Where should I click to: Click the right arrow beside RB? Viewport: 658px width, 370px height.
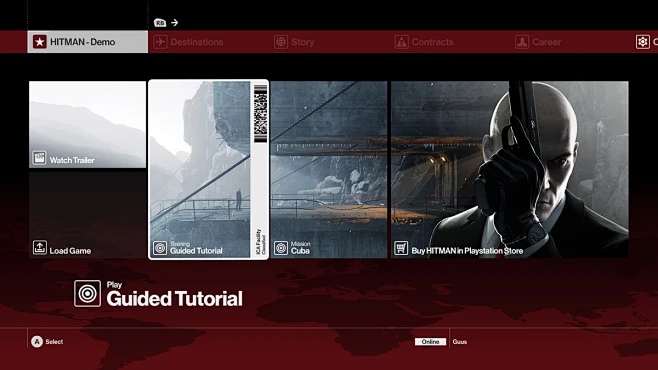tap(175, 23)
